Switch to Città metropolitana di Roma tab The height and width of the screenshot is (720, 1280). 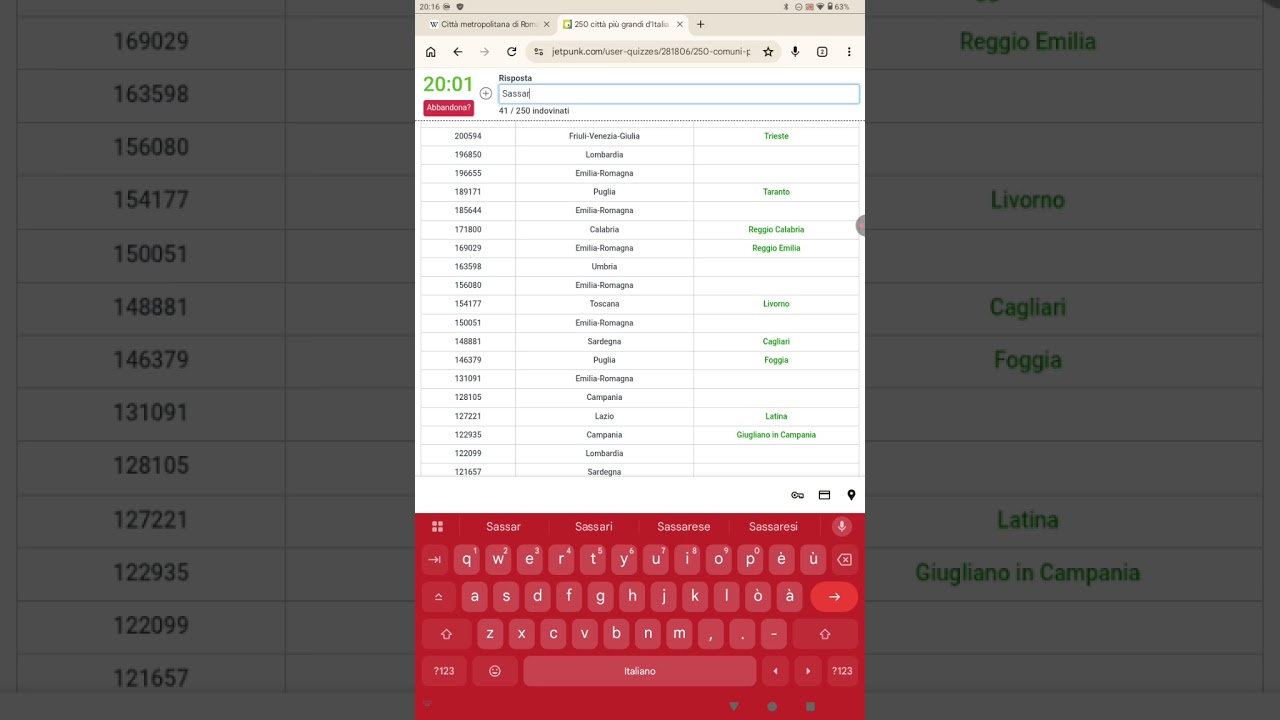click(x=488, y=24)
